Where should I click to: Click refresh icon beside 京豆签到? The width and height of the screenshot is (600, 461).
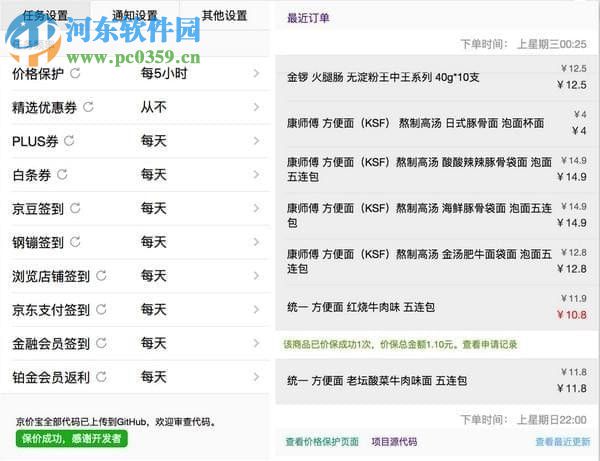[75, 208]
